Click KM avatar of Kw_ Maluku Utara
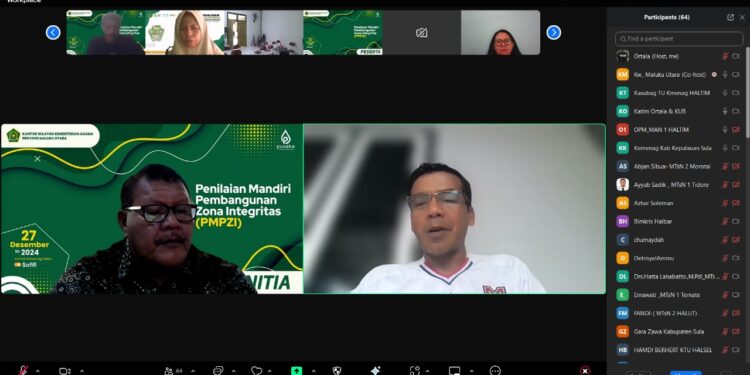 [x=622, y=75]
